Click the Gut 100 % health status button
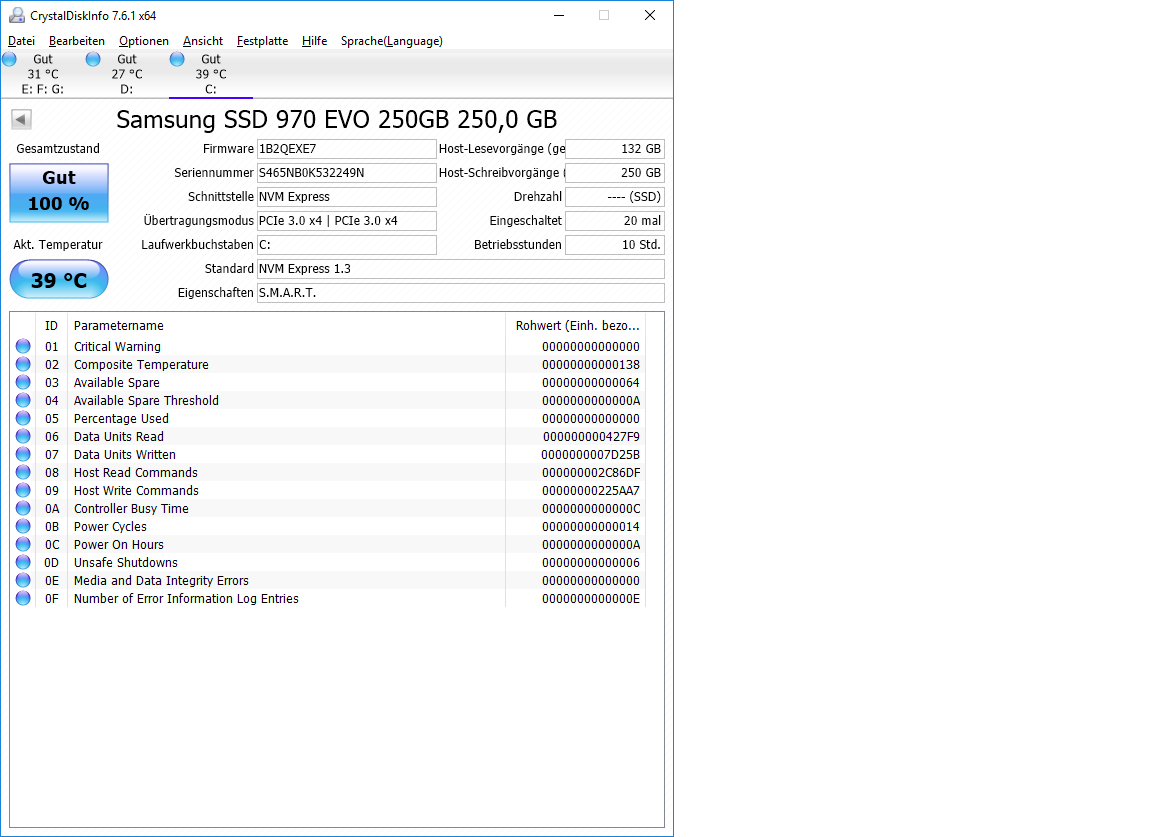 [x=59, y=193]
